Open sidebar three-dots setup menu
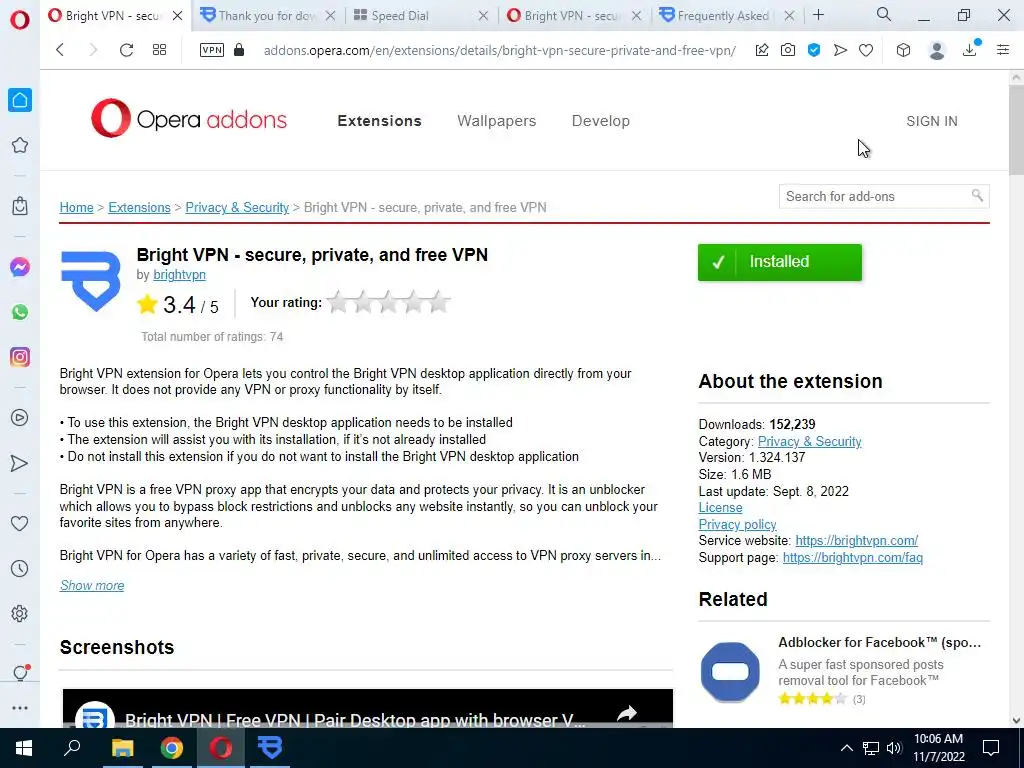Viewport: 1024px width, 768px height. [x=20, y=708]
